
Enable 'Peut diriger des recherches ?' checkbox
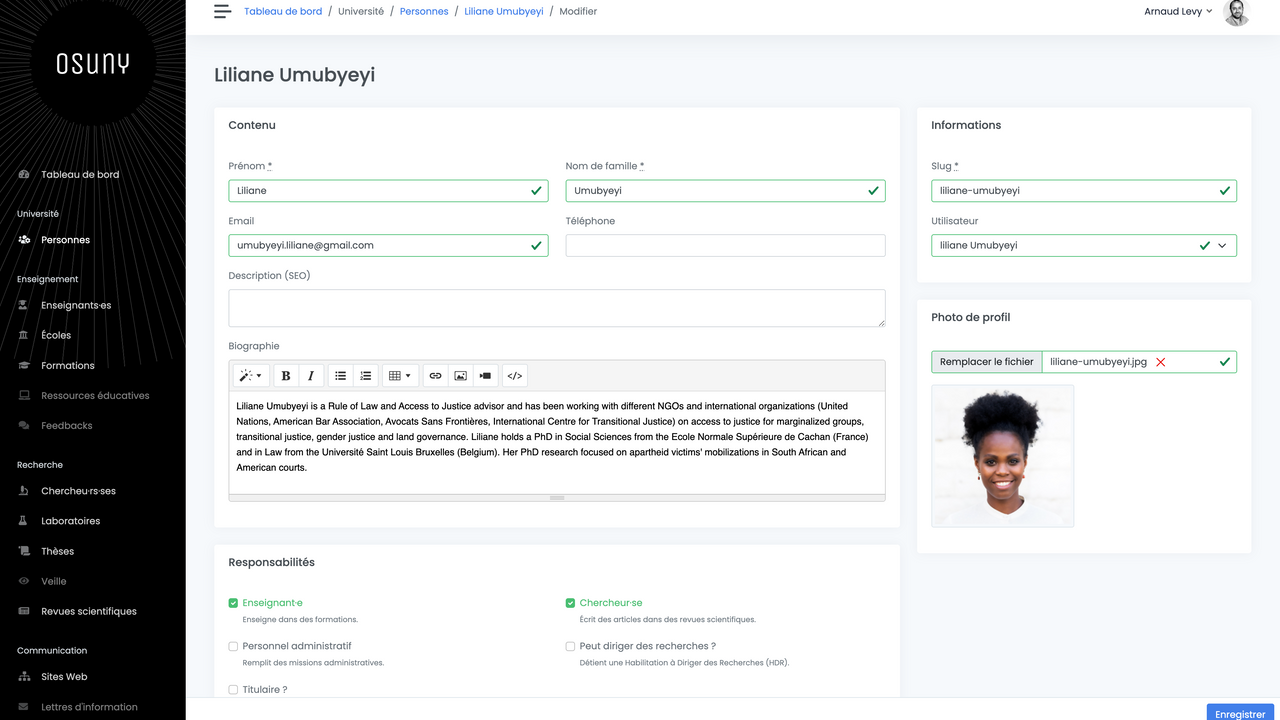point(570,646)
